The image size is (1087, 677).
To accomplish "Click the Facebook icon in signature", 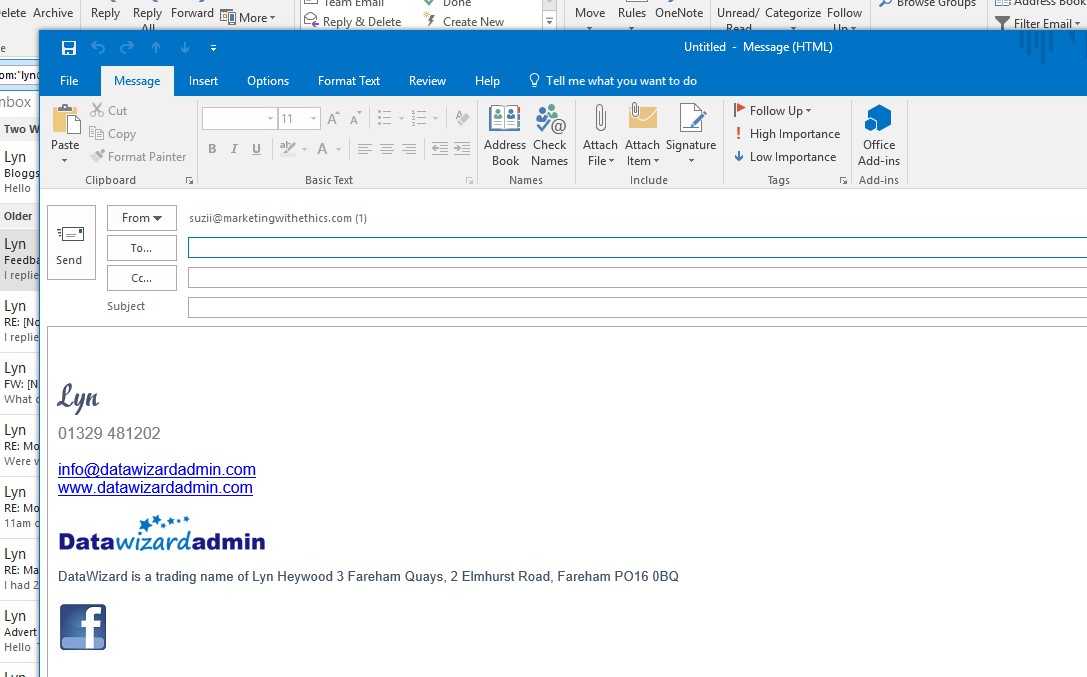I will pos(82,627).
